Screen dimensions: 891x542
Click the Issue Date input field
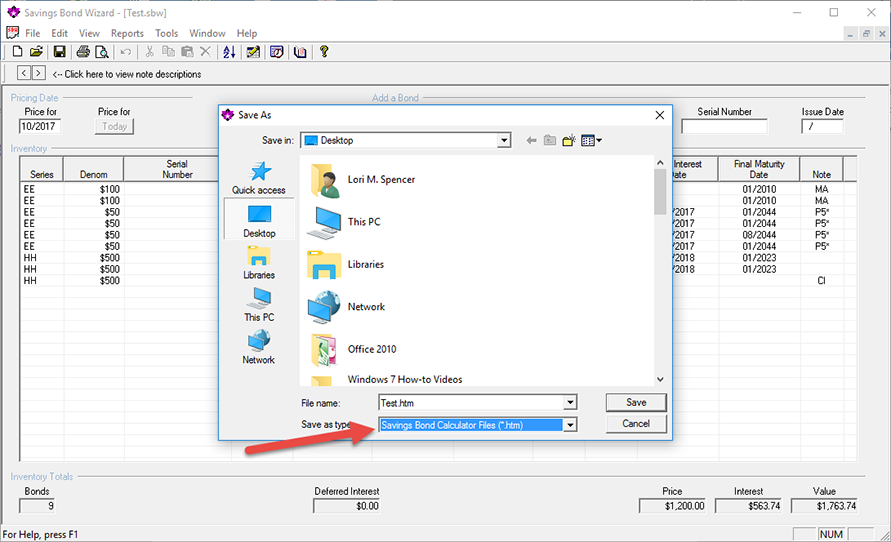822,126
